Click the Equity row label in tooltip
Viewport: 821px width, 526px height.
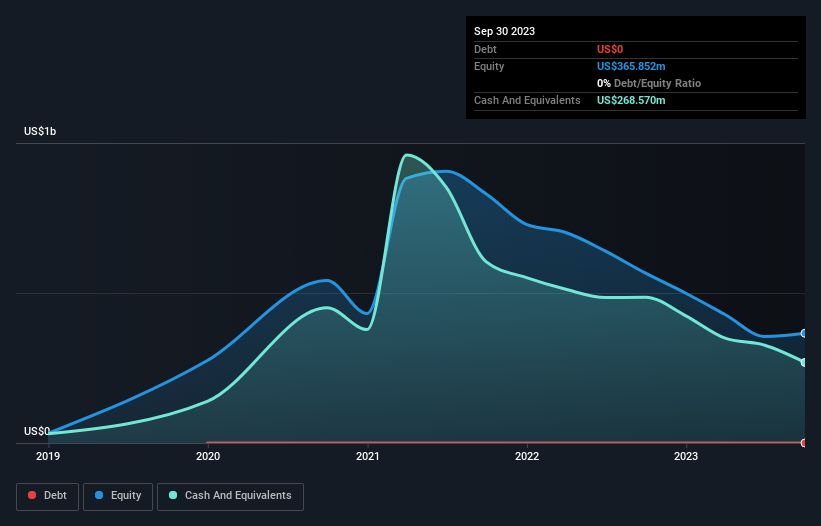click(489, 66)
